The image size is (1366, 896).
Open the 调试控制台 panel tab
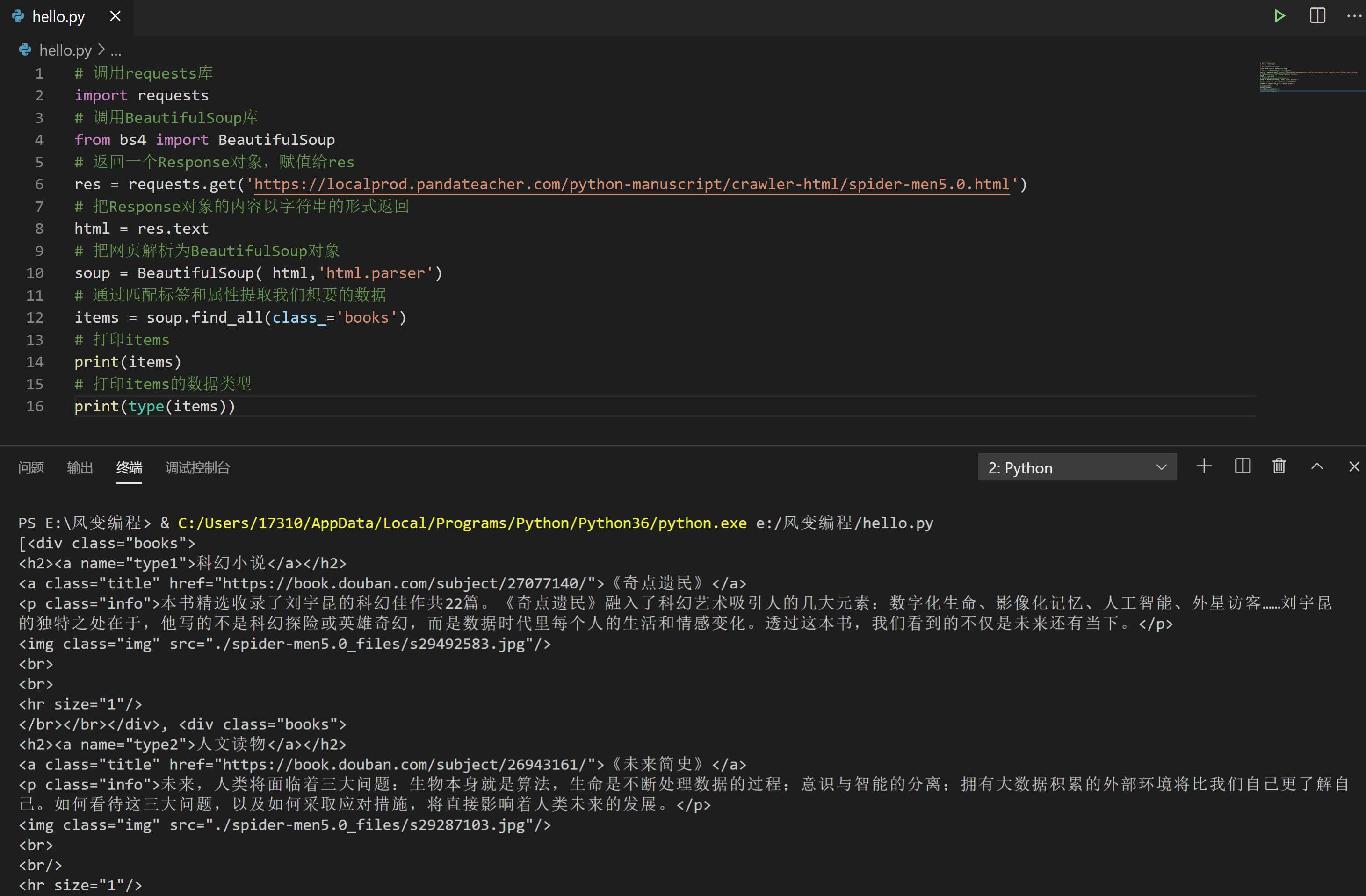197,467
